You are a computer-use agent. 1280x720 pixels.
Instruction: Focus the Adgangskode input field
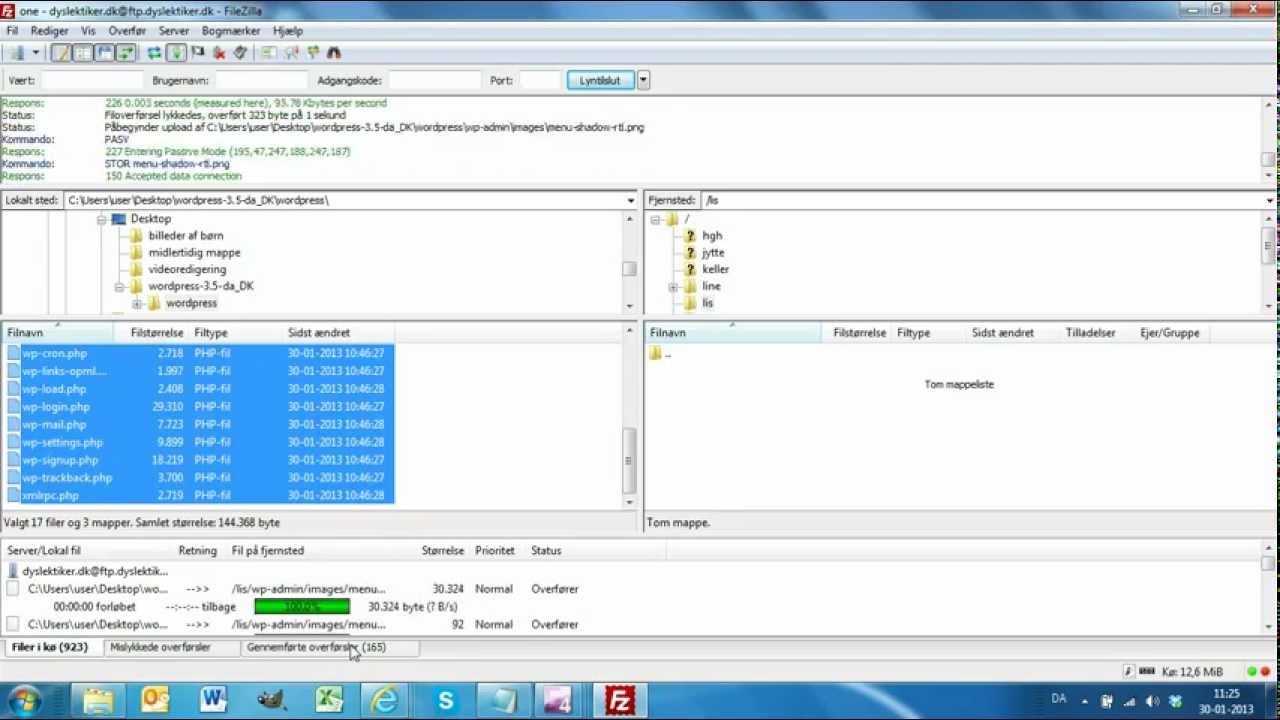(x=435, y=80)
